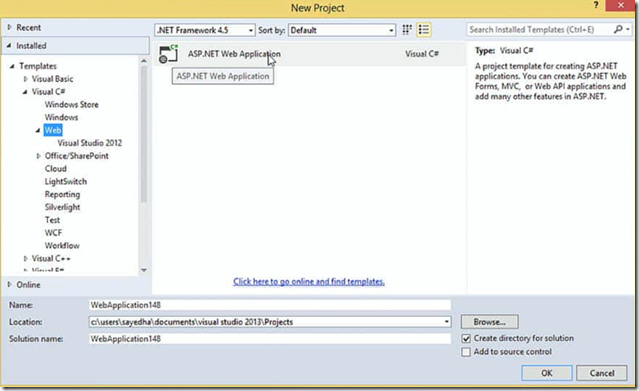
Task: Select Test template category
Action: (x=53, y=220)
